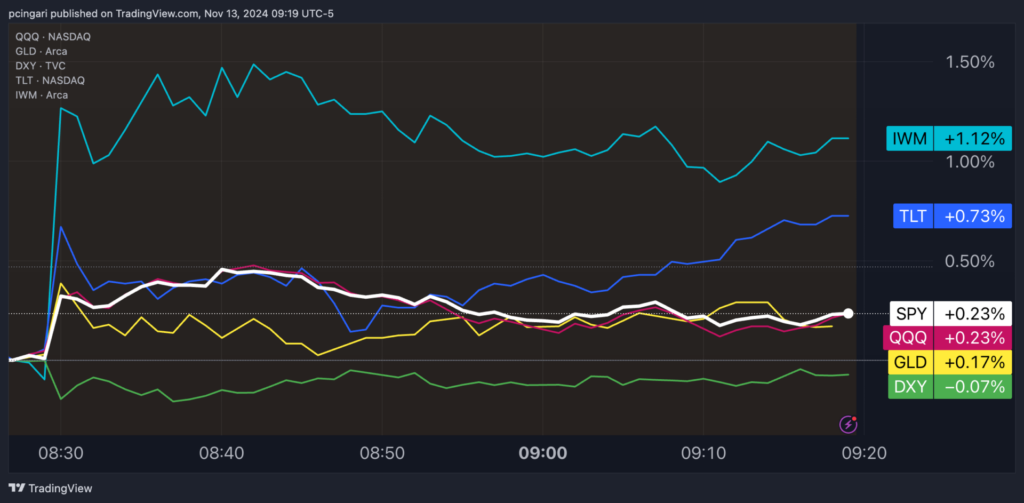Click the white endpoint dot of the SPY line
1024x503 pixels.
[848, 313]
